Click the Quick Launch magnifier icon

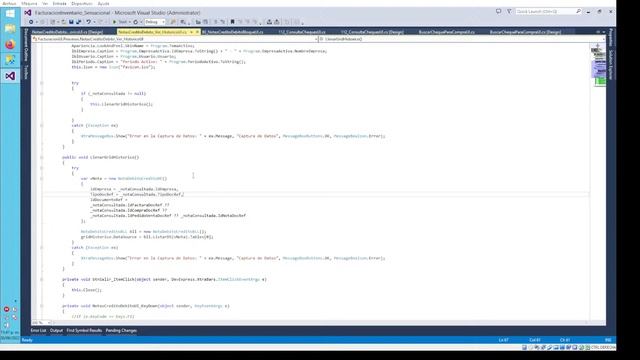(578, 12)
